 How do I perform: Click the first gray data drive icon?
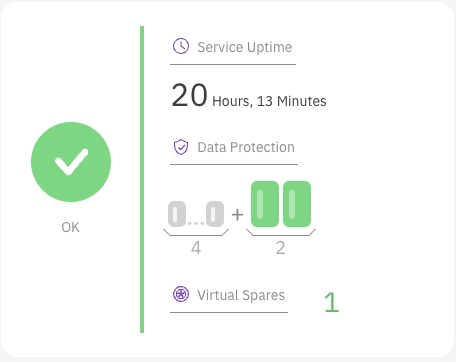pos(177,214)
